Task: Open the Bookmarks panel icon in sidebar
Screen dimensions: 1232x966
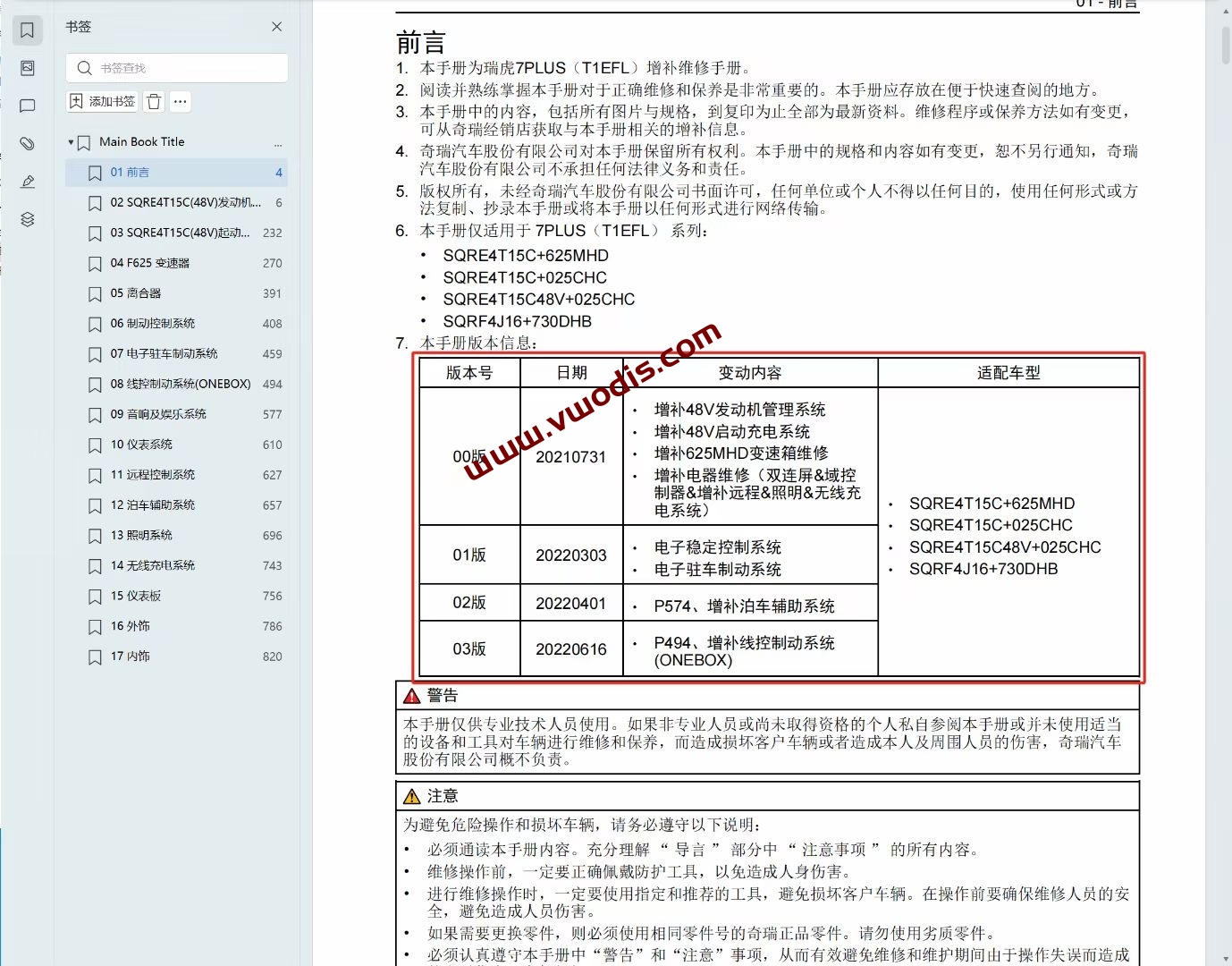Action: (28, 30)
